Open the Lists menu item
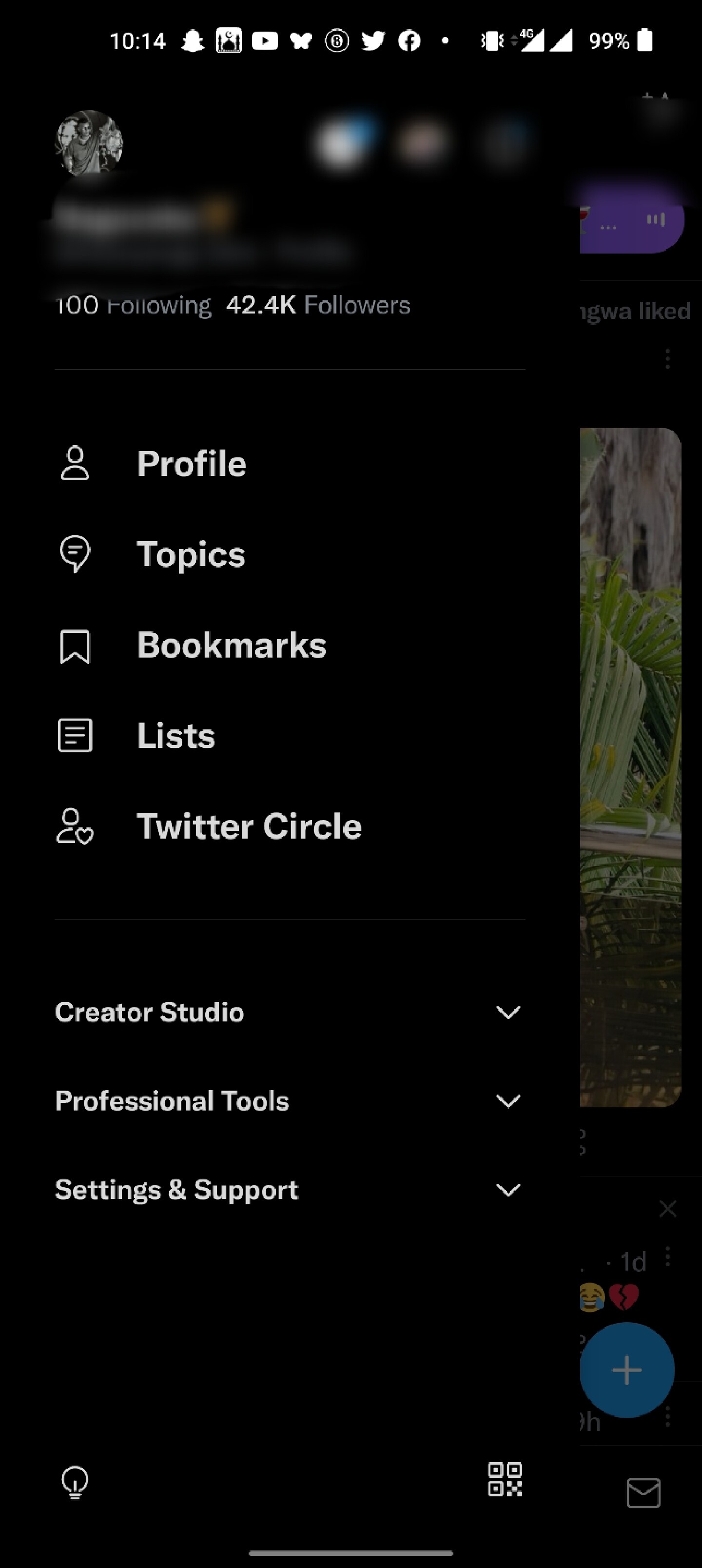 (290, 735)
